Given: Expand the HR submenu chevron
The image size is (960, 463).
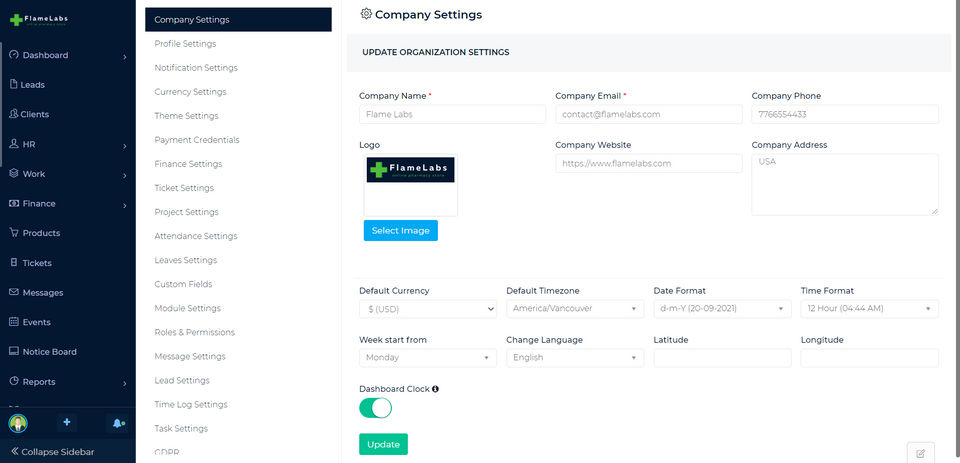Looking at the screenshot, I should 124,146.
